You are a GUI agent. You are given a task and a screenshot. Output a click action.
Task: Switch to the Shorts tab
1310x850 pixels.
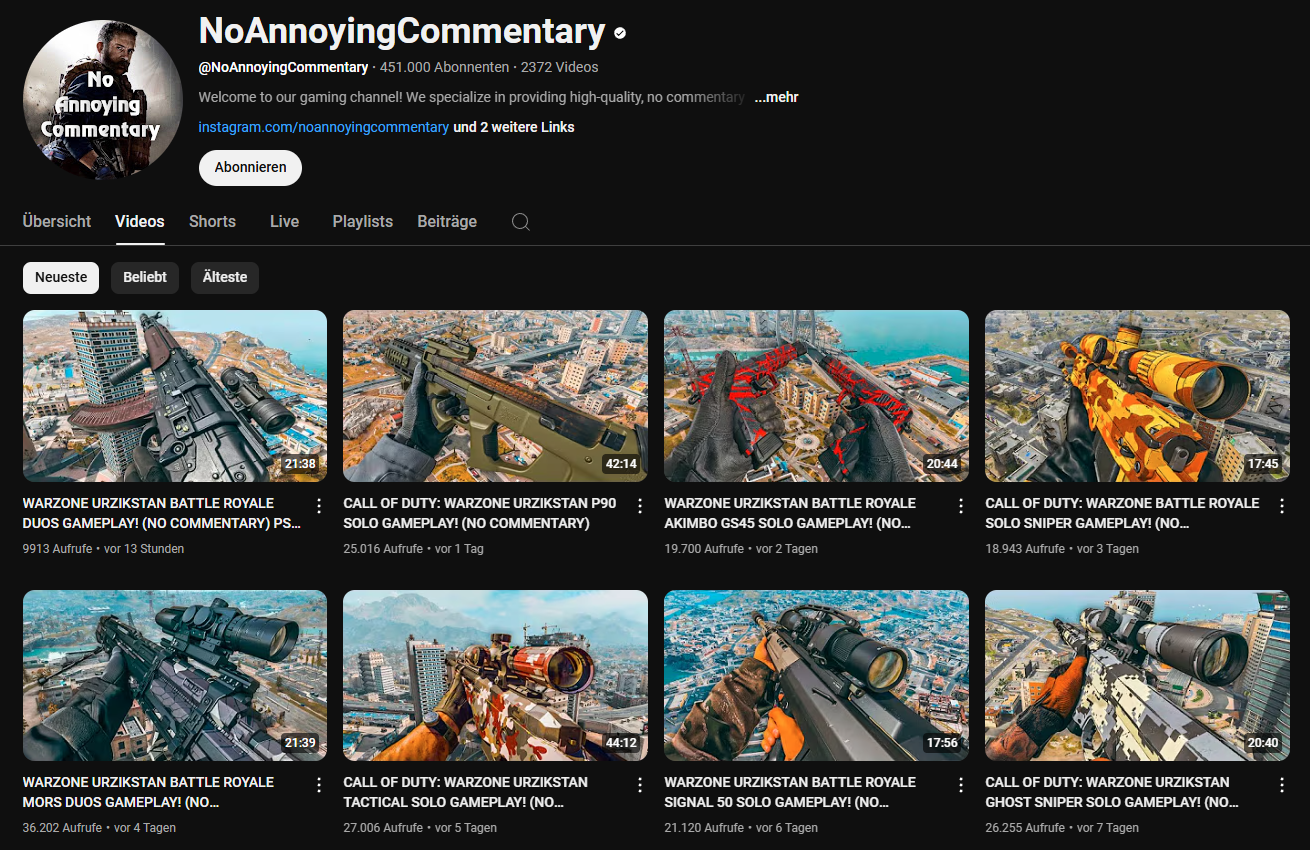tap(212, 222)
